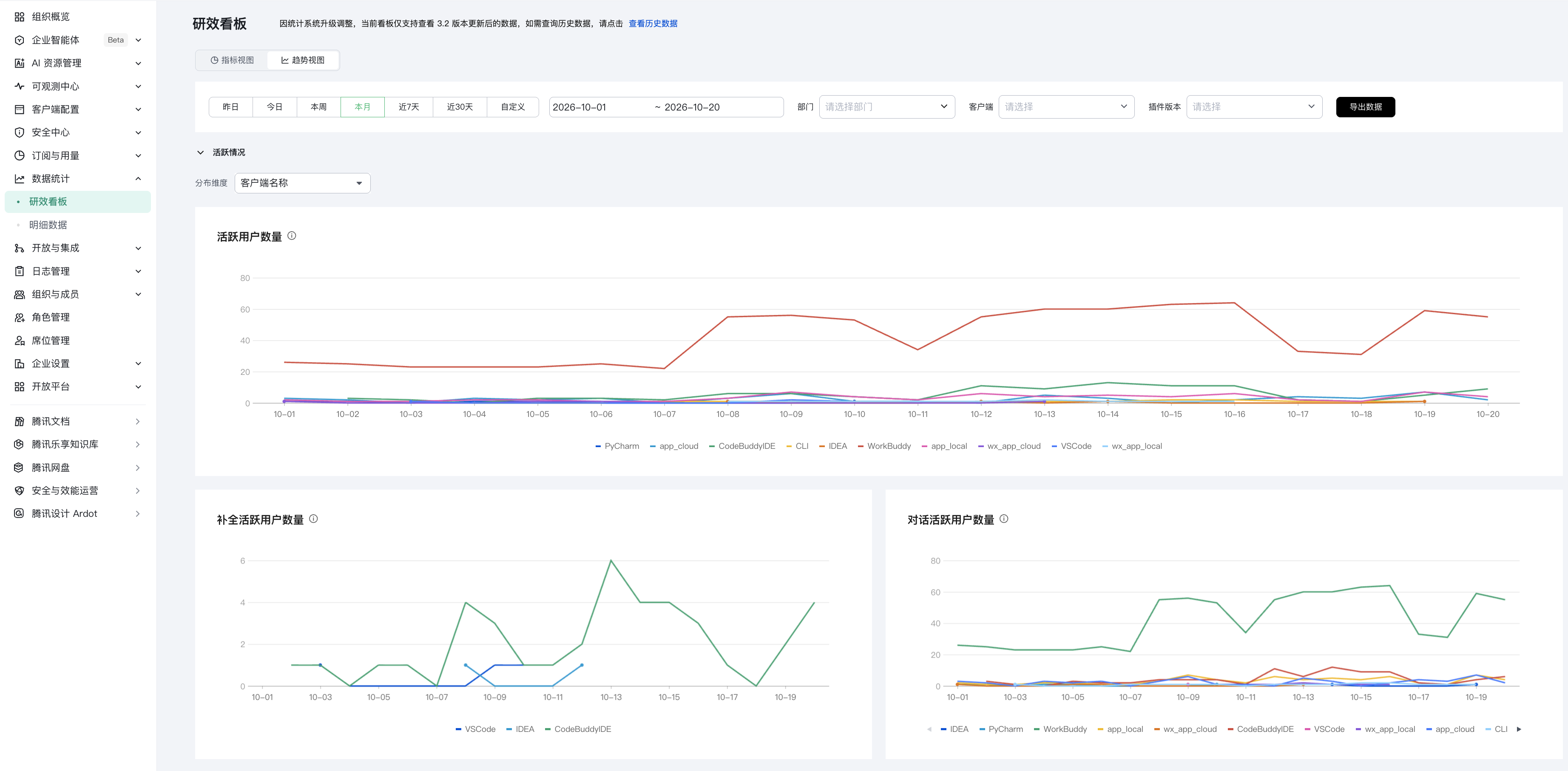1568x771 pixels.
Task: Select the 近7天 date range
Action: pyautogui.click(x=409, y=107)
